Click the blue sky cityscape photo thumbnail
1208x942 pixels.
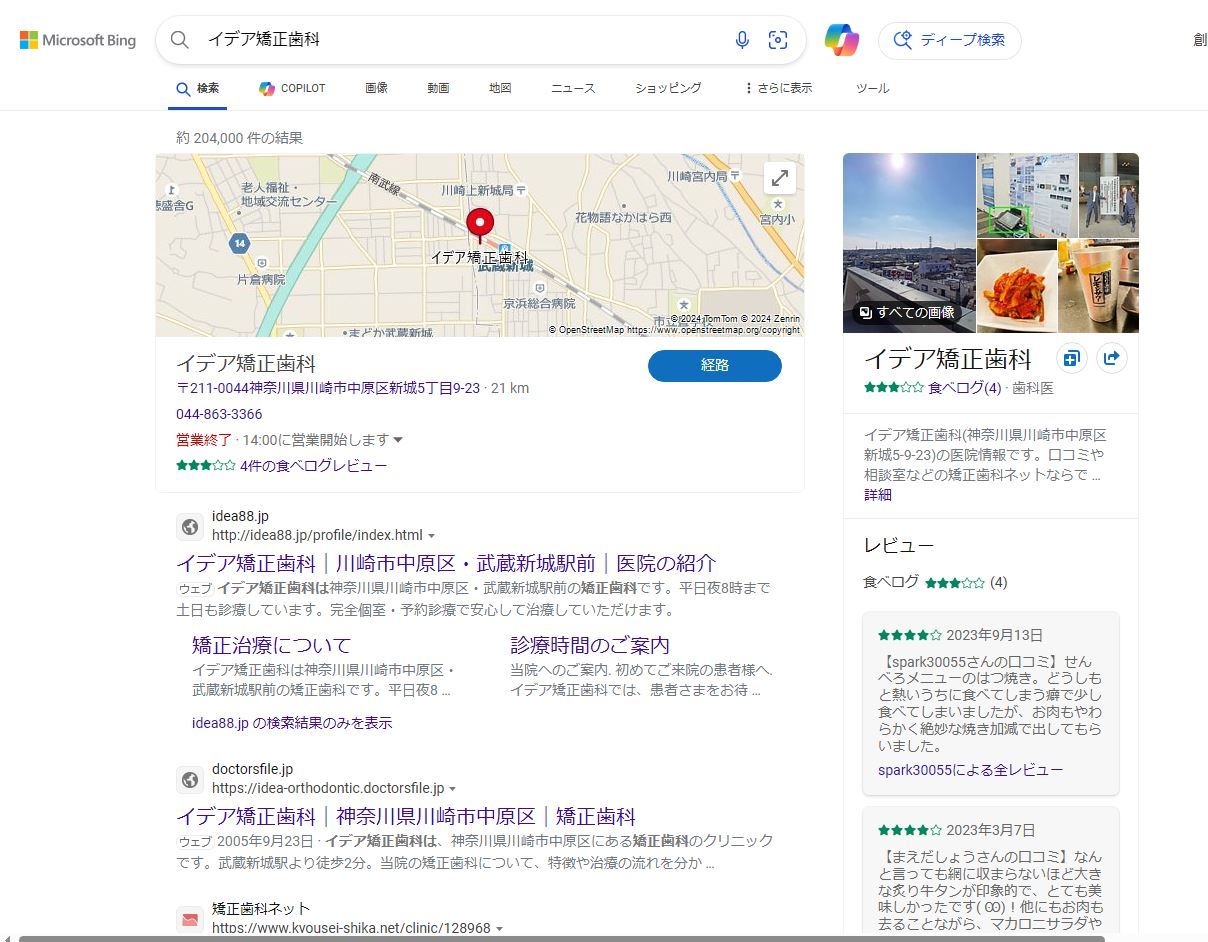[909, 243]
